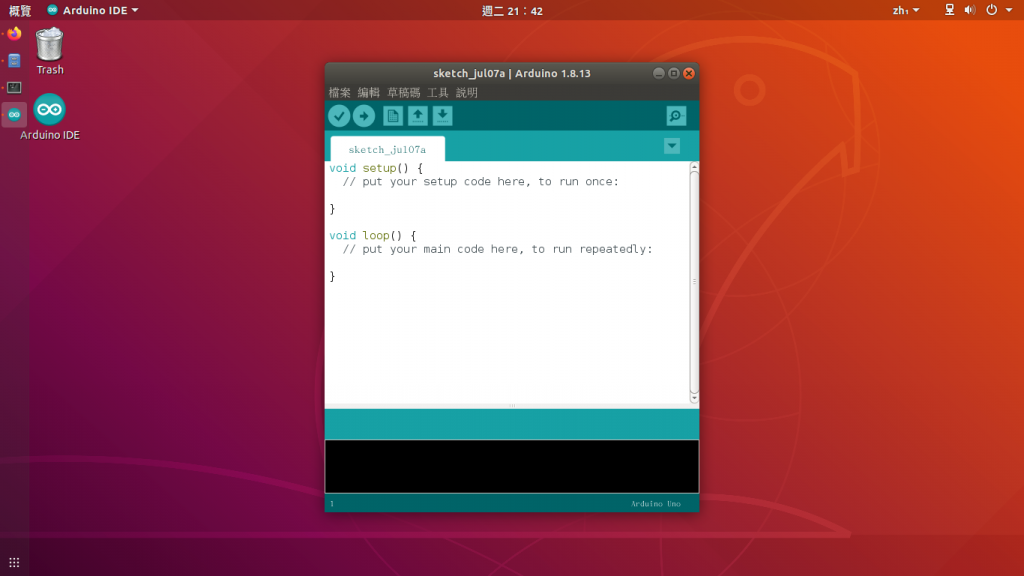Open the 說明 menu
1024x576 pixels.
coord(467,93)
